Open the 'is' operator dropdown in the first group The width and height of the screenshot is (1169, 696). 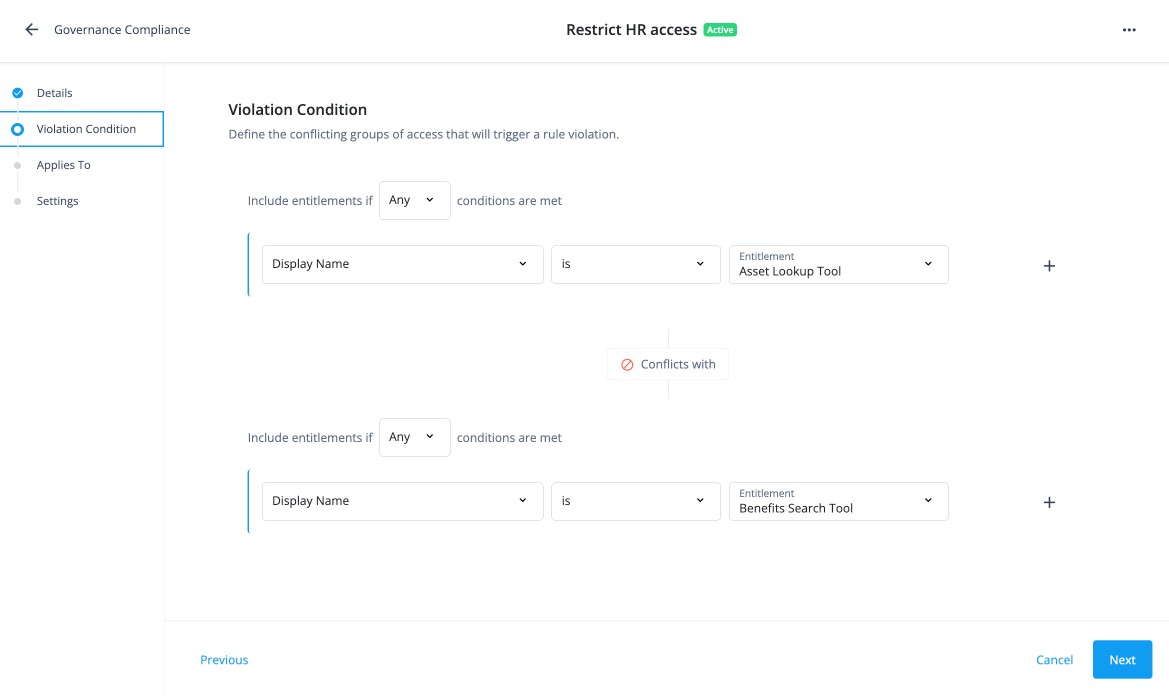coord(636,265)
